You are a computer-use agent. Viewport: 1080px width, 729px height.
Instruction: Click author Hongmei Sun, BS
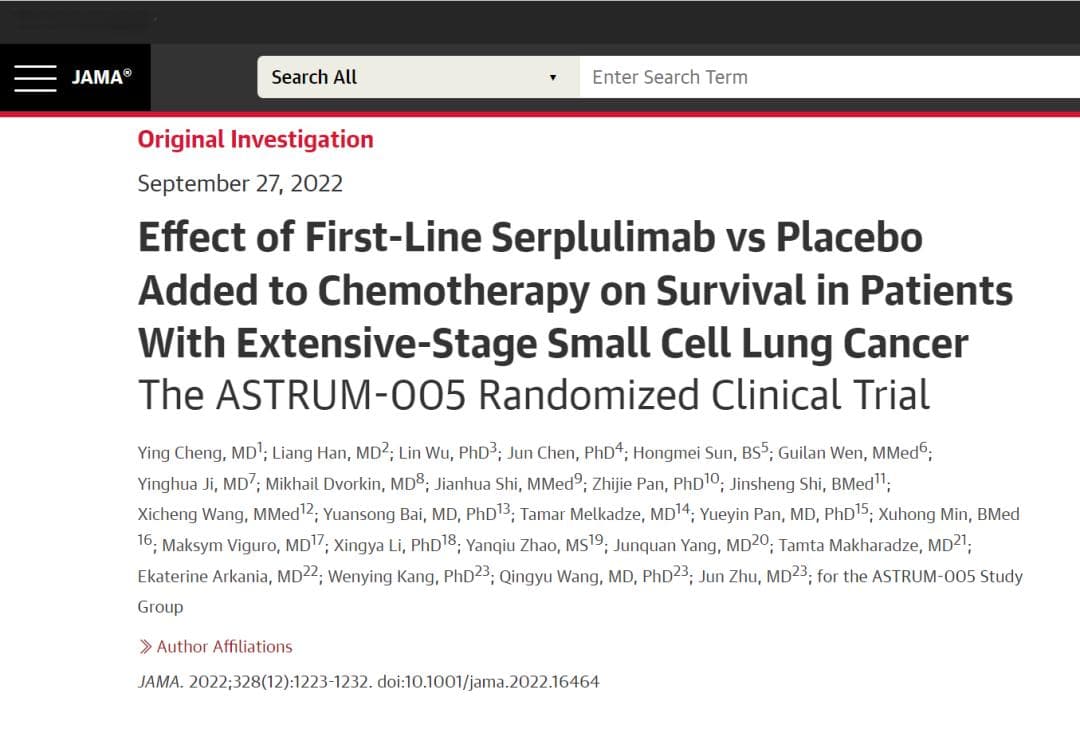(x=696, y=453)
